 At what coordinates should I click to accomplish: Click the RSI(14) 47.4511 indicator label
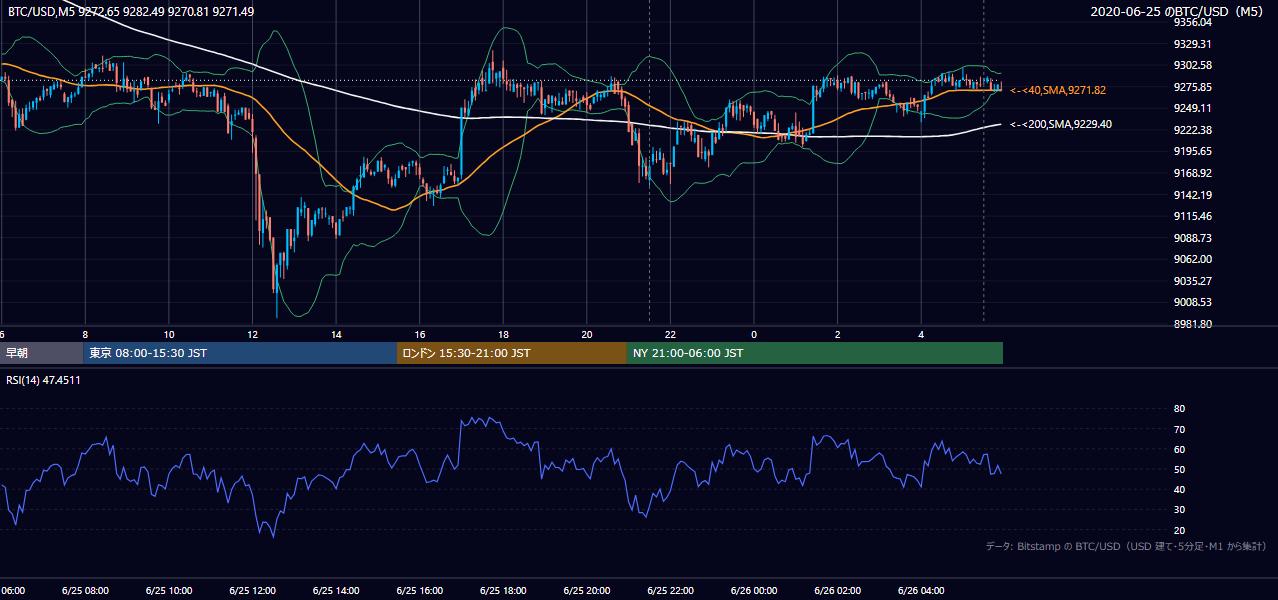click(x=43, y=380)
